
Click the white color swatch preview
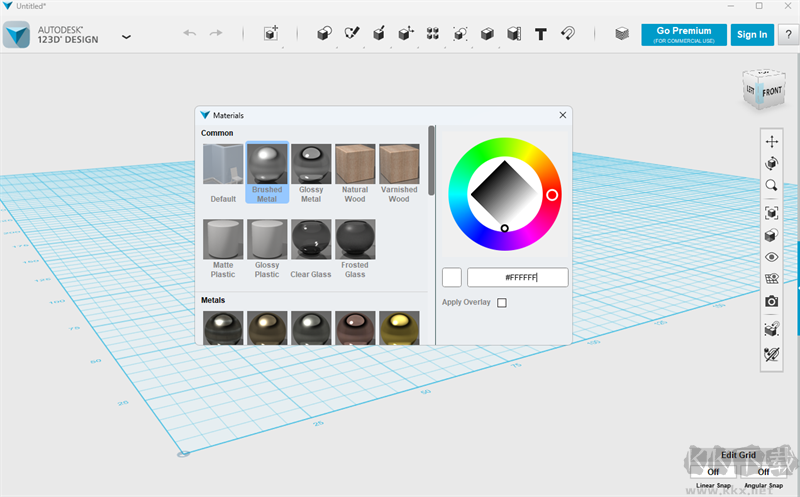pyautogui.click(x=452, y=277)
